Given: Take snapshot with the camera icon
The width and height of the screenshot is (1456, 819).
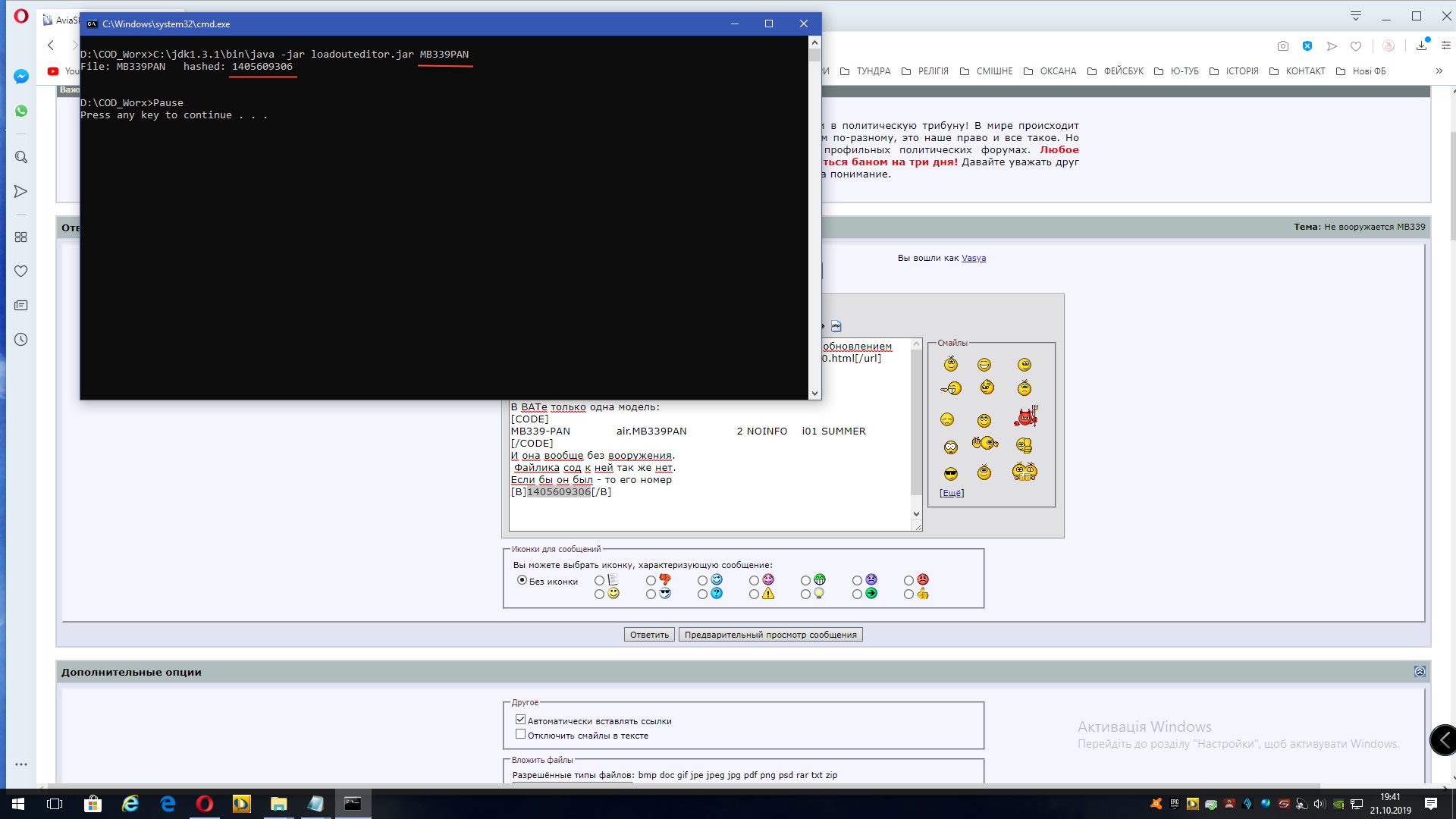Looking at the screenshot, I should click(1282, 46).
